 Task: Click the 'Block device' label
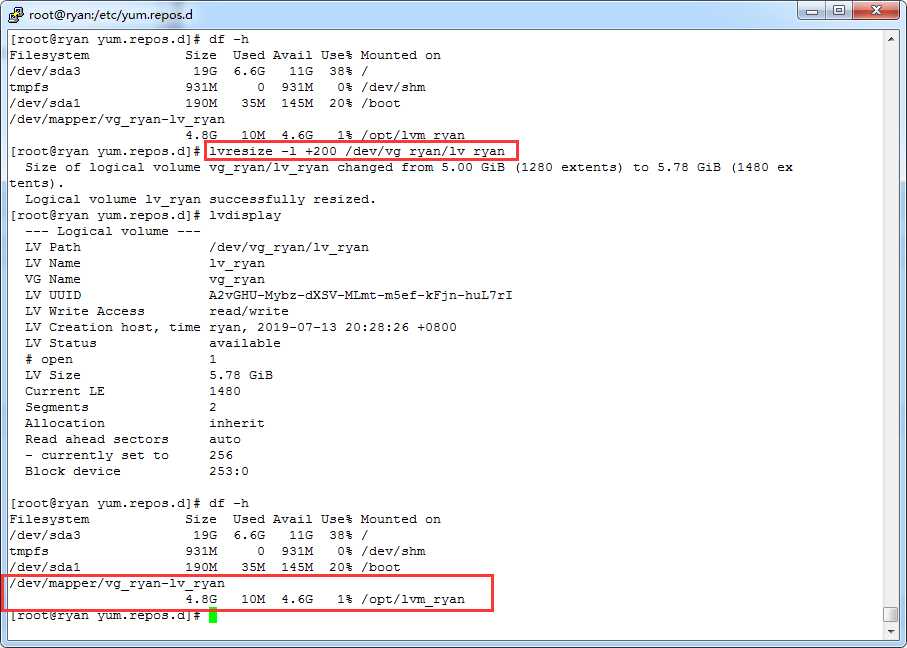73,472
